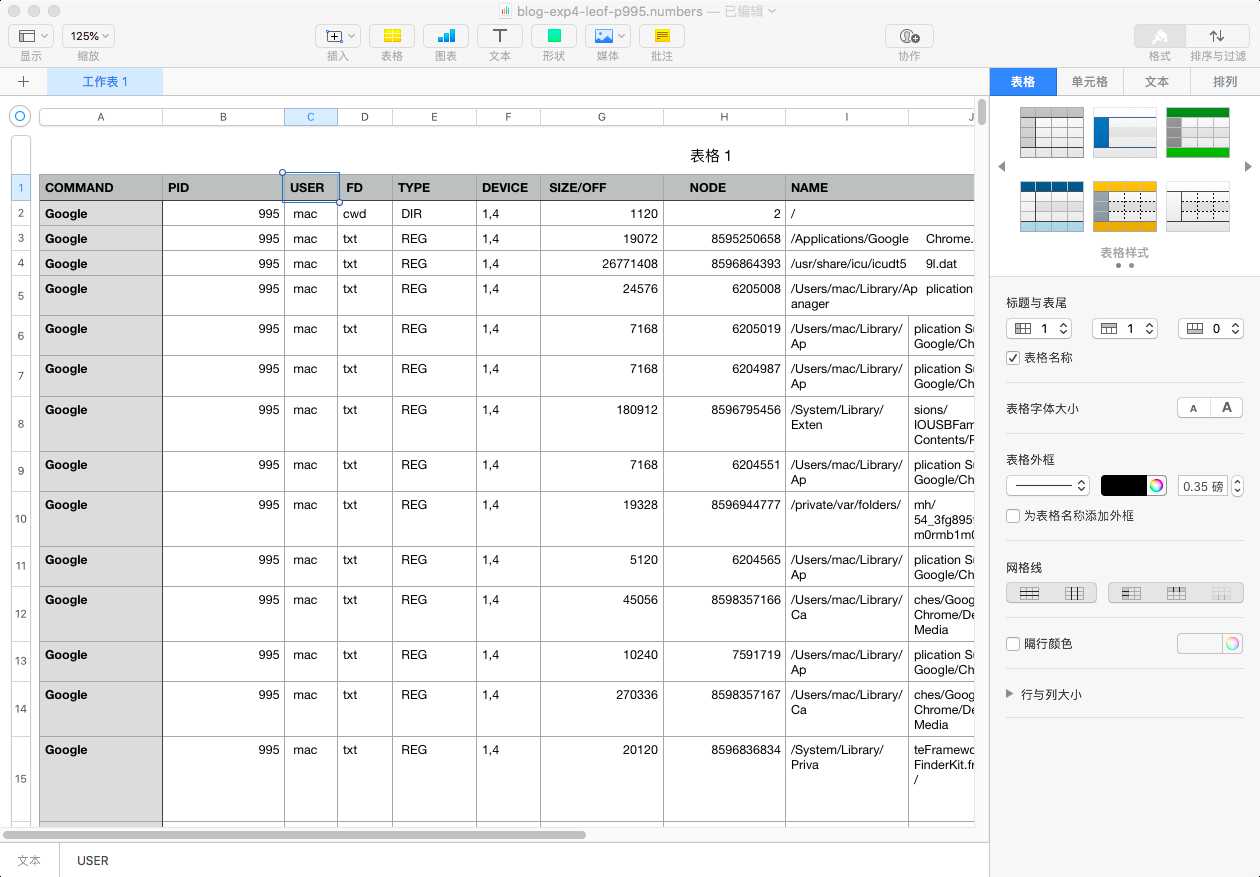The image size is (1260, 877).
Task: Click the 形状 shape toolbar icon
Action: [554, 36]
